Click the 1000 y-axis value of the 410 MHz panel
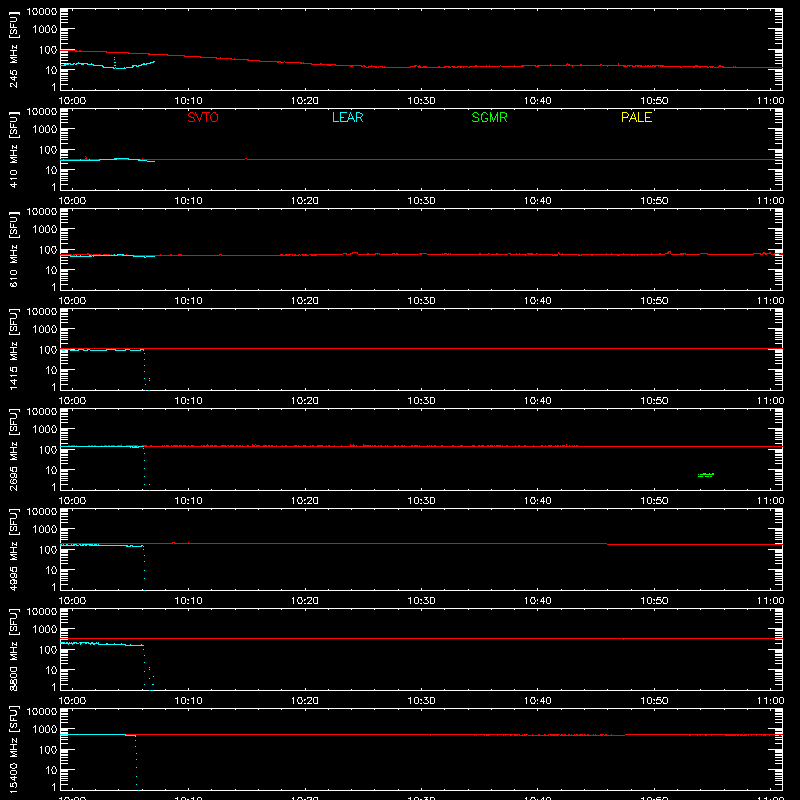The image size is (800, 800). coord(45,129)
